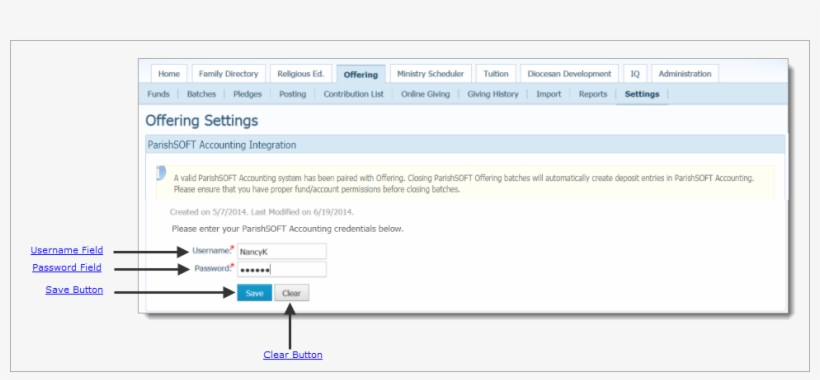The width and height of the screenshot is (820, 380).
Task: Open the Administration tab
Action: [685, 74]
